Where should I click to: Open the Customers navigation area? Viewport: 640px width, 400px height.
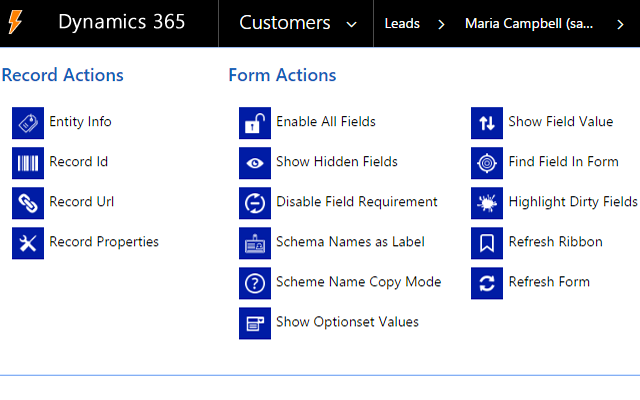pos(284,23)
